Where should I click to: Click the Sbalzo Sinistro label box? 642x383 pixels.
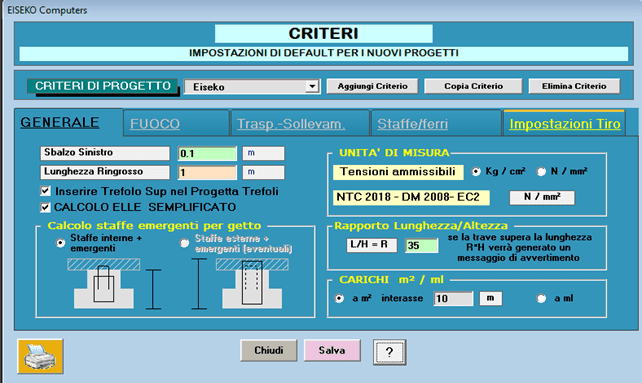(105, 153)
